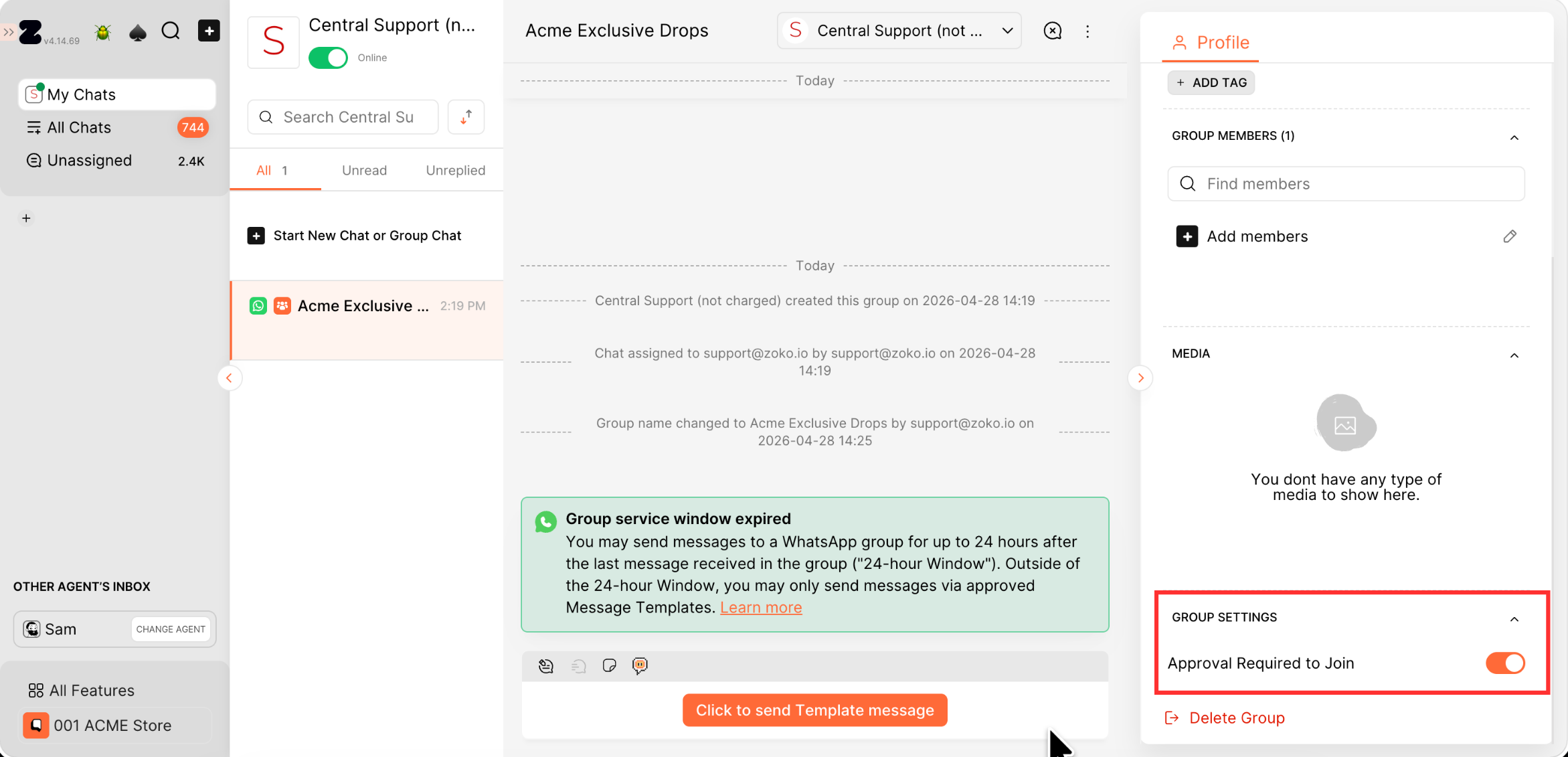Screen dimensions: 1568x757
Task: Click the Find members search field
Action: pyautogui.click(x=1346, y=184)
